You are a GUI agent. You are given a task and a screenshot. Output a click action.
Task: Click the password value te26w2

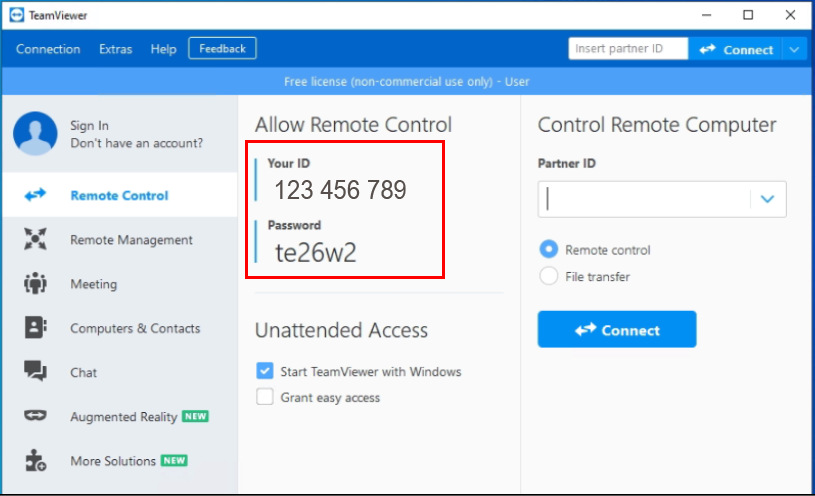[316, 253]
